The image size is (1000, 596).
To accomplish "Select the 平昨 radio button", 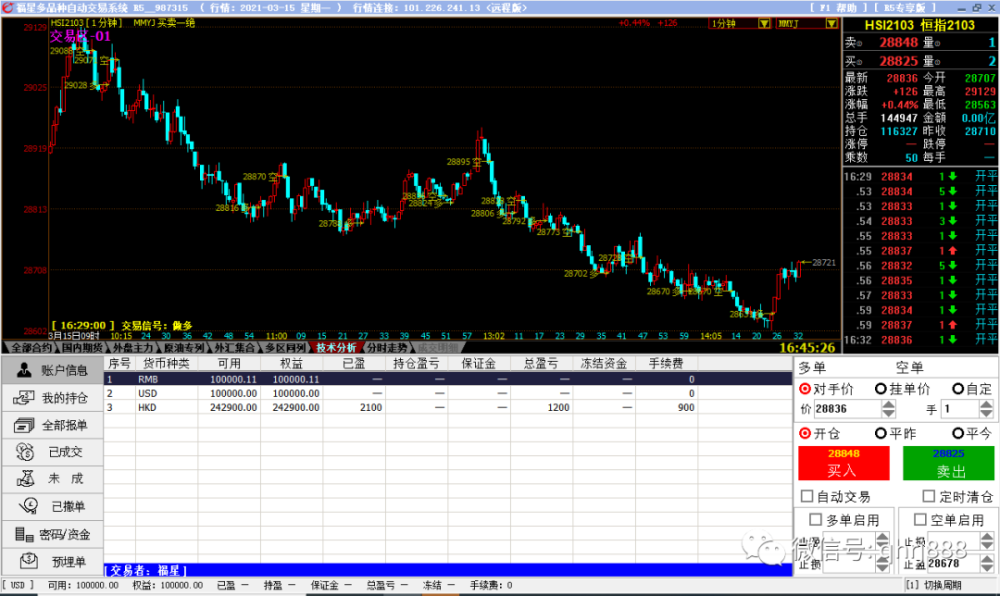I will pyautogui.click(x=881, y=433).
